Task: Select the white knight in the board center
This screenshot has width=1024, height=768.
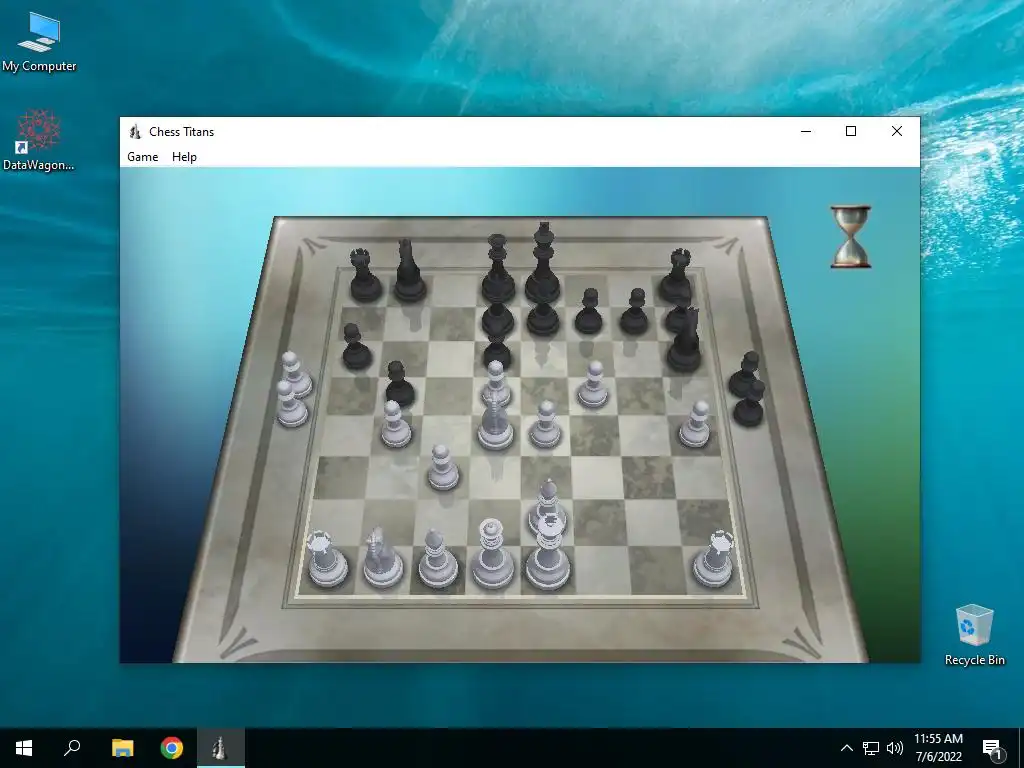Action: click(x=495, y=424)
